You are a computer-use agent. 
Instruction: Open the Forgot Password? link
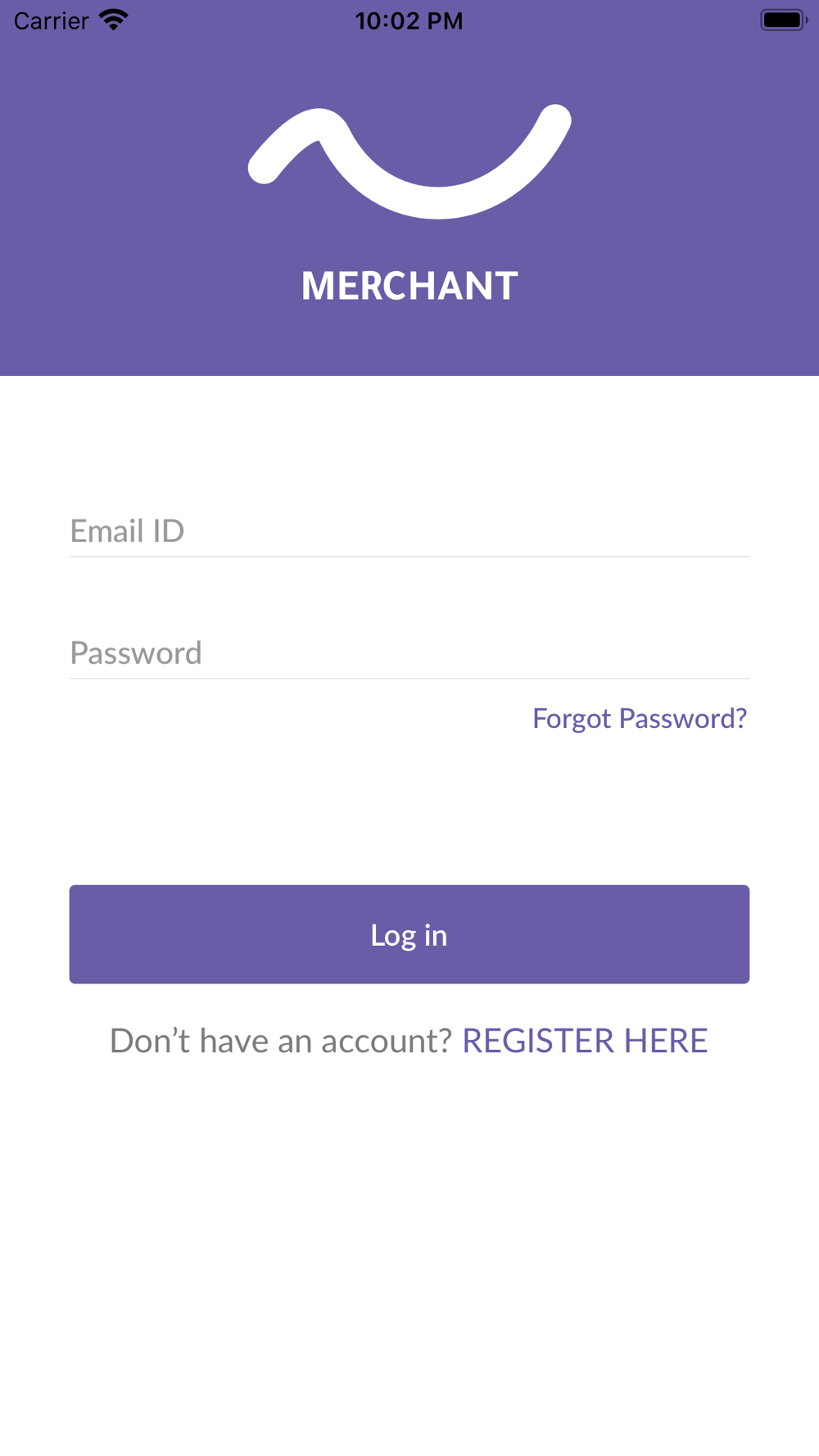coord(640,718)
